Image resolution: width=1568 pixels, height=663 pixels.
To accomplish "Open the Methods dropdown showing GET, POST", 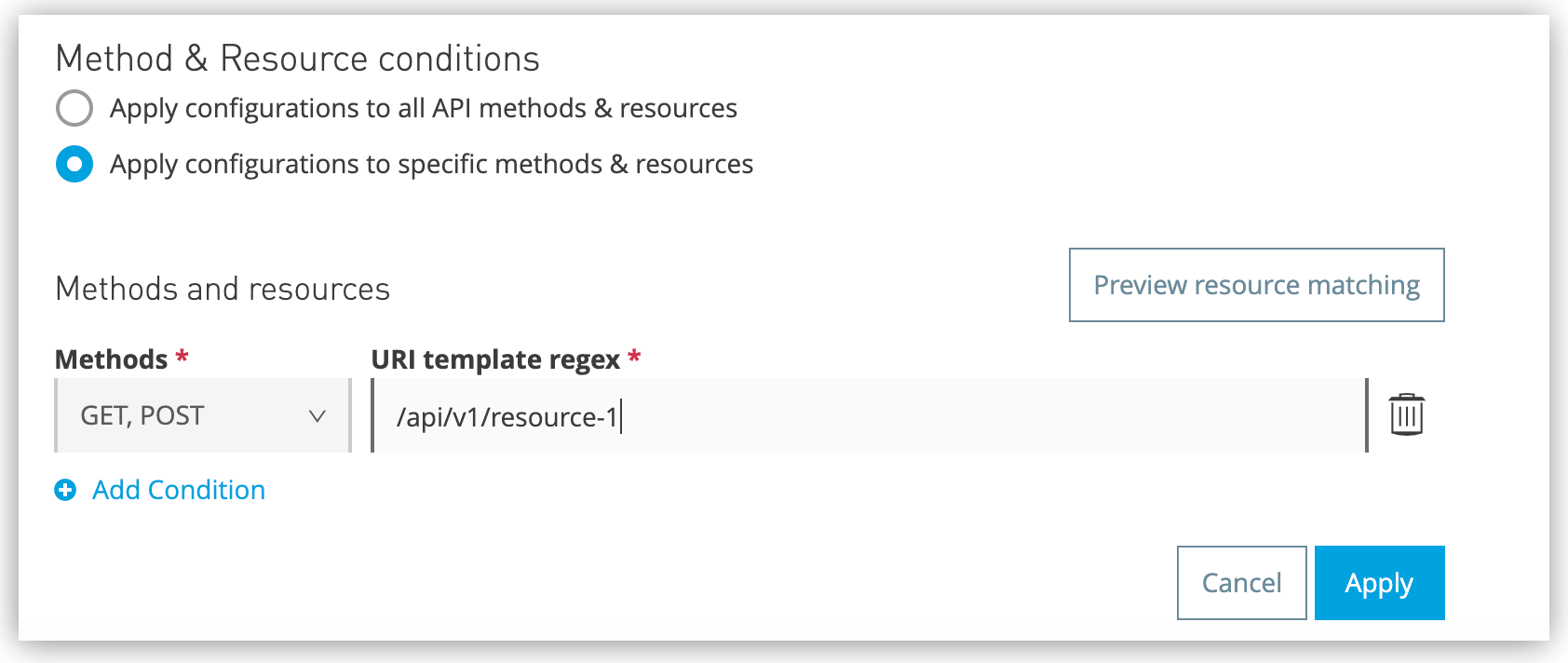I will click(x=201, y=415).
